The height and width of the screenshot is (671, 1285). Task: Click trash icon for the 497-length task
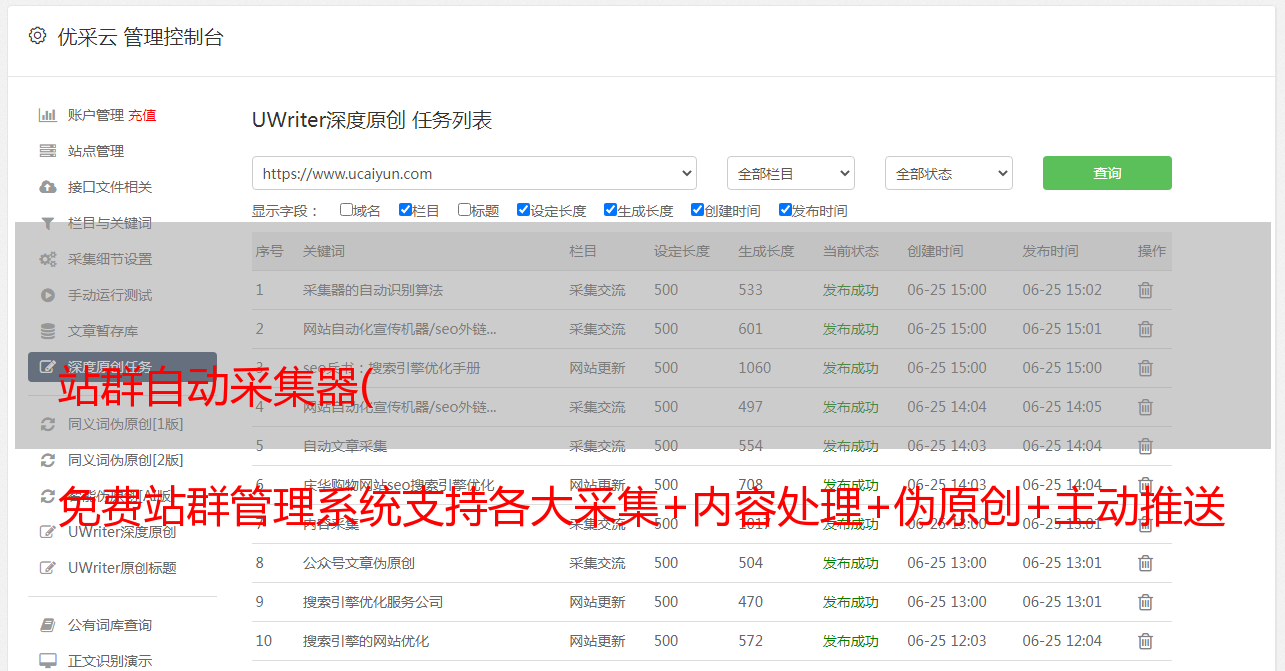click(x=1145, y=407)
